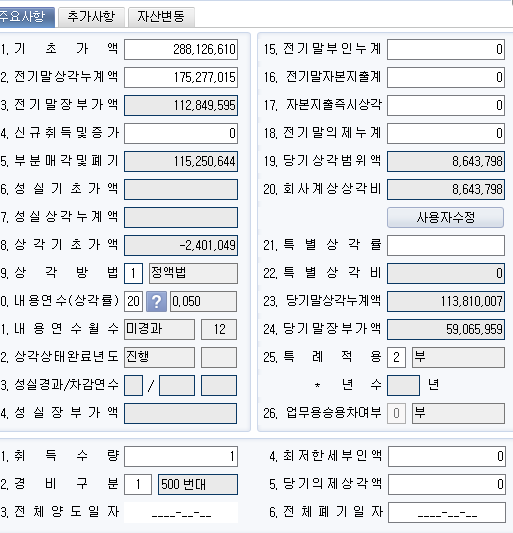Click the 전체폐기일자 date field
Image resolution: width=513 pixels, height=533 pixels.
point(447,513)
